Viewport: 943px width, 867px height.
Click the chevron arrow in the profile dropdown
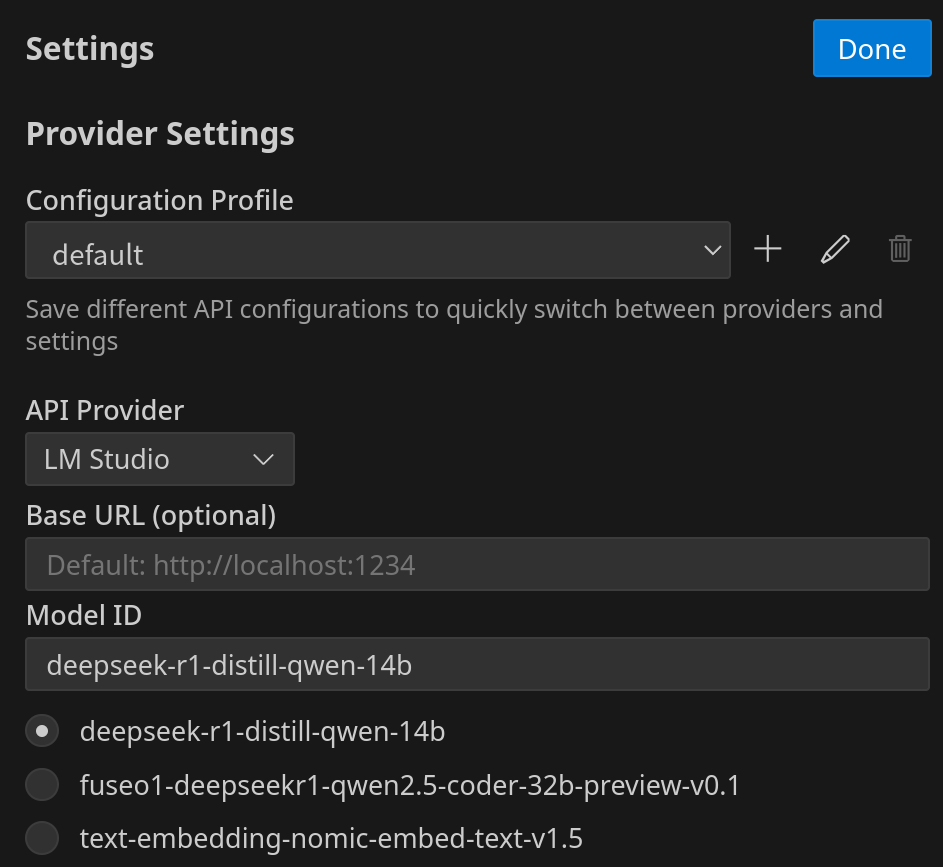coord(713,250)
